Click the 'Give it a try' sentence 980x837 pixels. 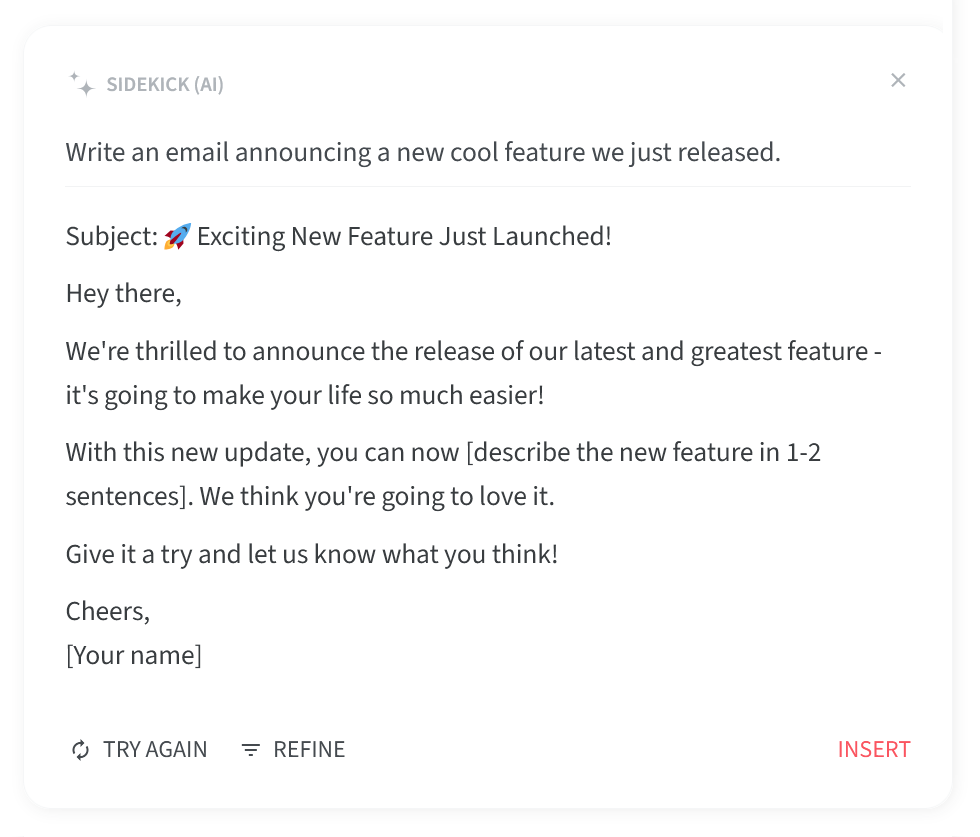312,554
